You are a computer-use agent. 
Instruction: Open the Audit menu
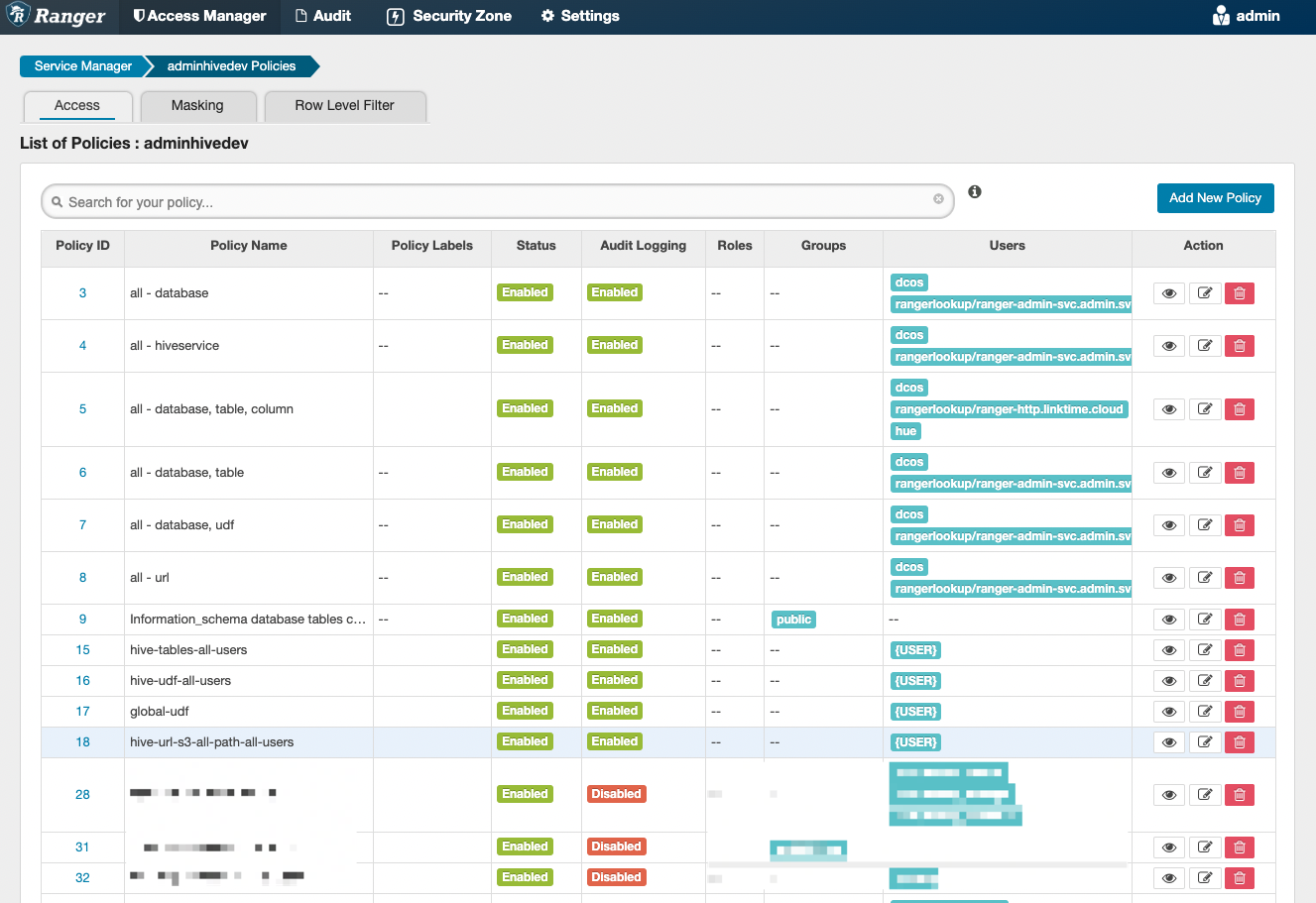323,16
